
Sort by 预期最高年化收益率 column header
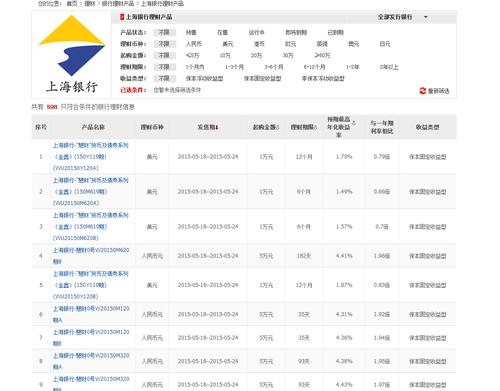click(341, 127)
